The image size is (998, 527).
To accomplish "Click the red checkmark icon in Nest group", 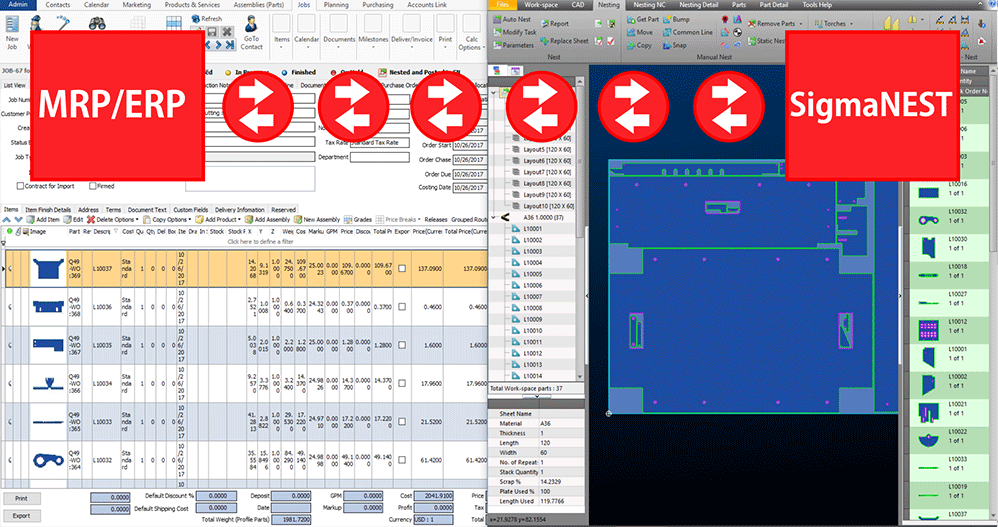I will click(611, 41).
